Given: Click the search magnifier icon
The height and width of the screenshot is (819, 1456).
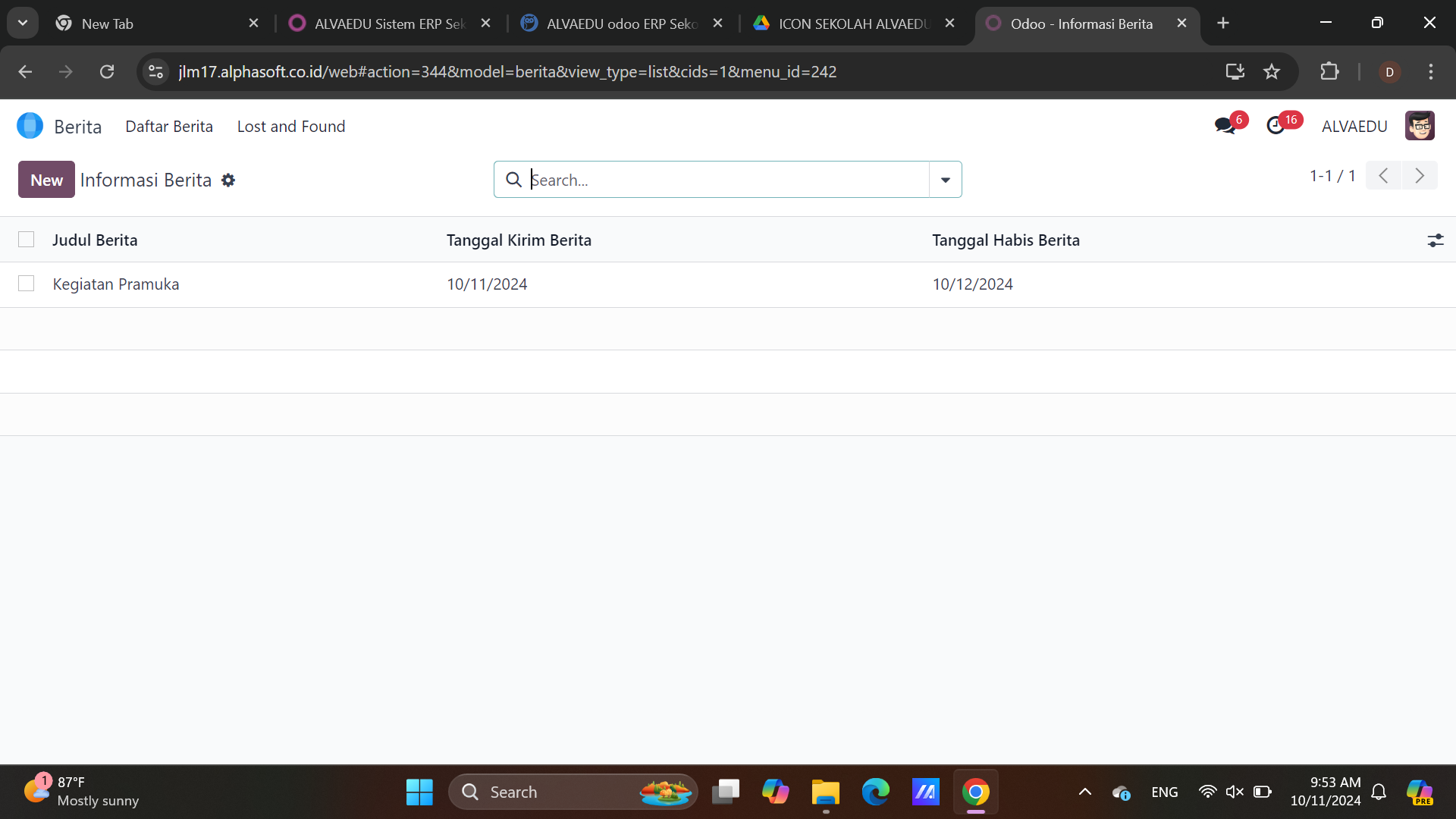Looking at the screenshot, I should (513, 180).
